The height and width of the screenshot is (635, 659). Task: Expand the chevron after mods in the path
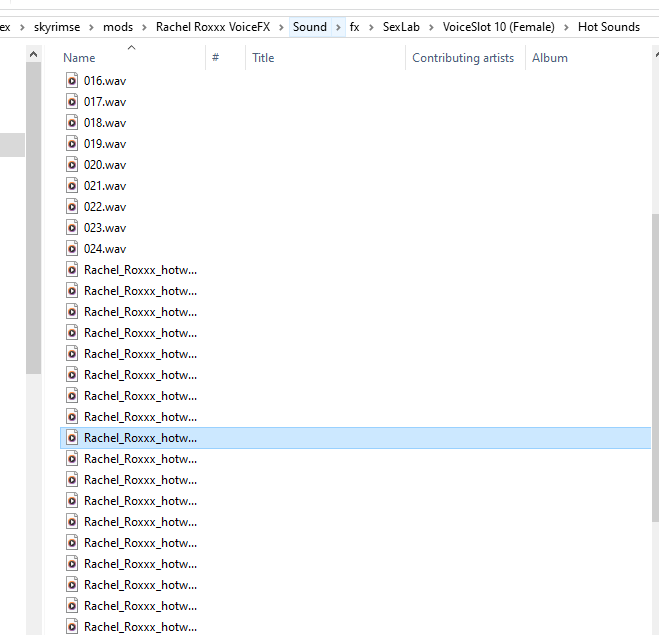click(x=144, y=27)
